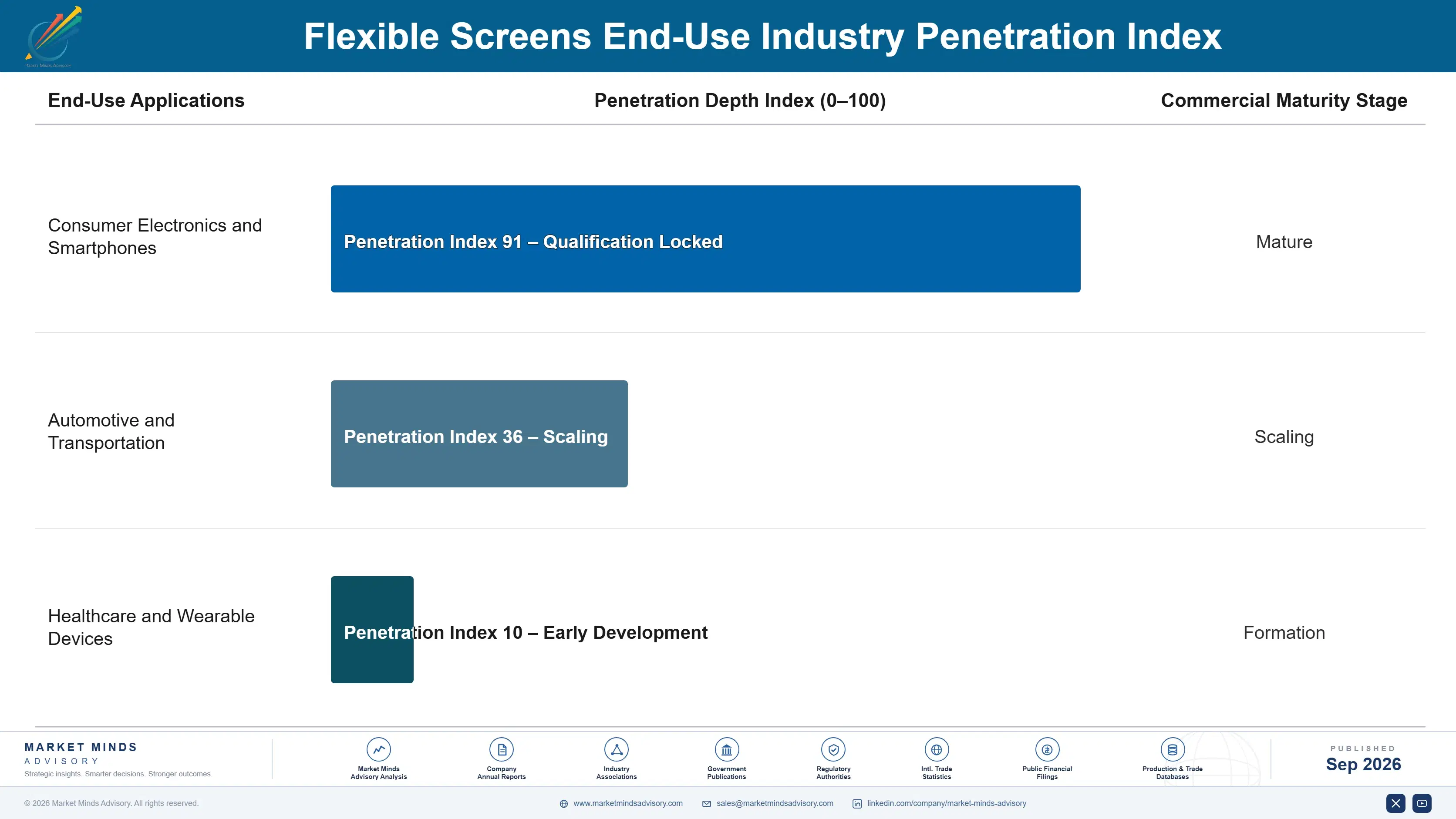
Task: Click the 'Sep 2026' published date
Action: (1363, 764)
